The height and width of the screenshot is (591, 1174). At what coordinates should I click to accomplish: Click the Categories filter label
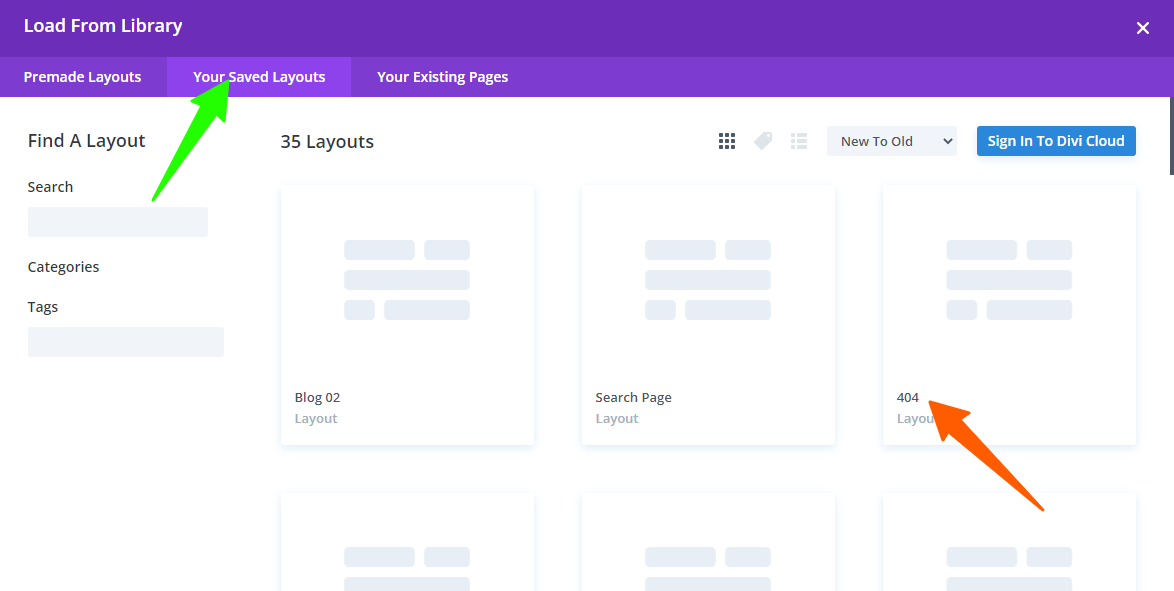click(x=63, y=267)
